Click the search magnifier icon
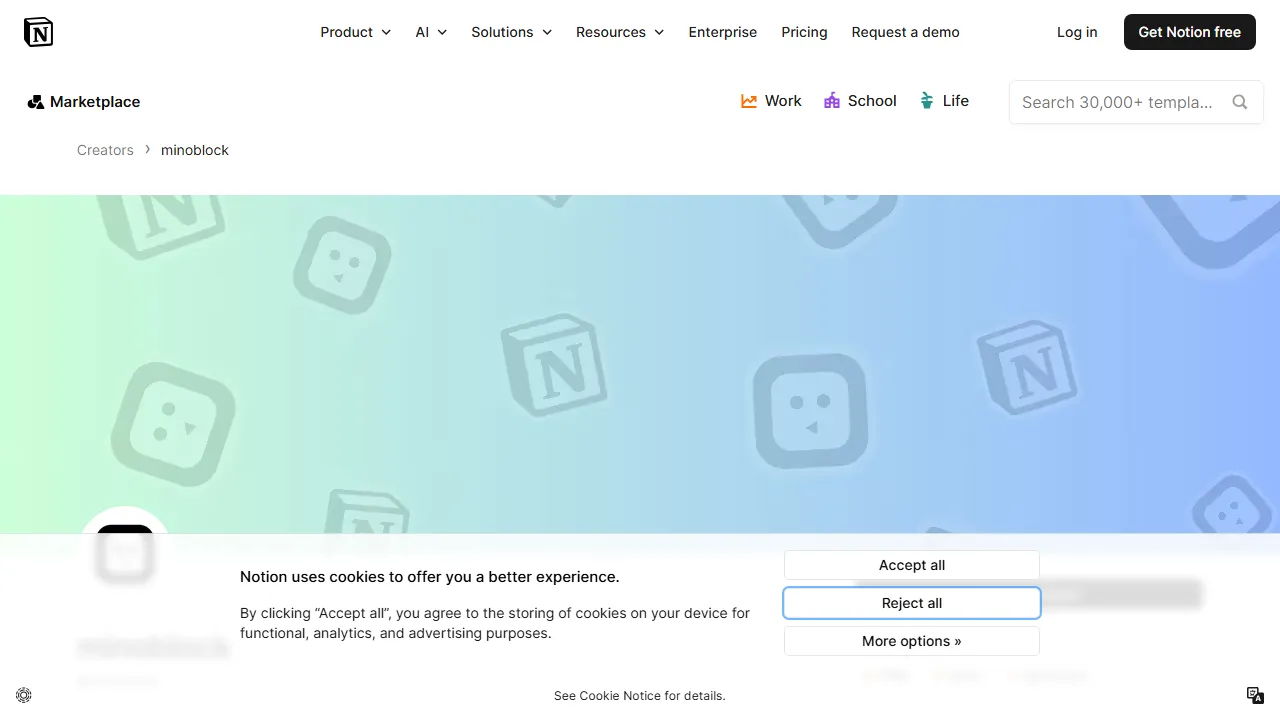The image size is (1280, 720). (x=1240, y=102)
